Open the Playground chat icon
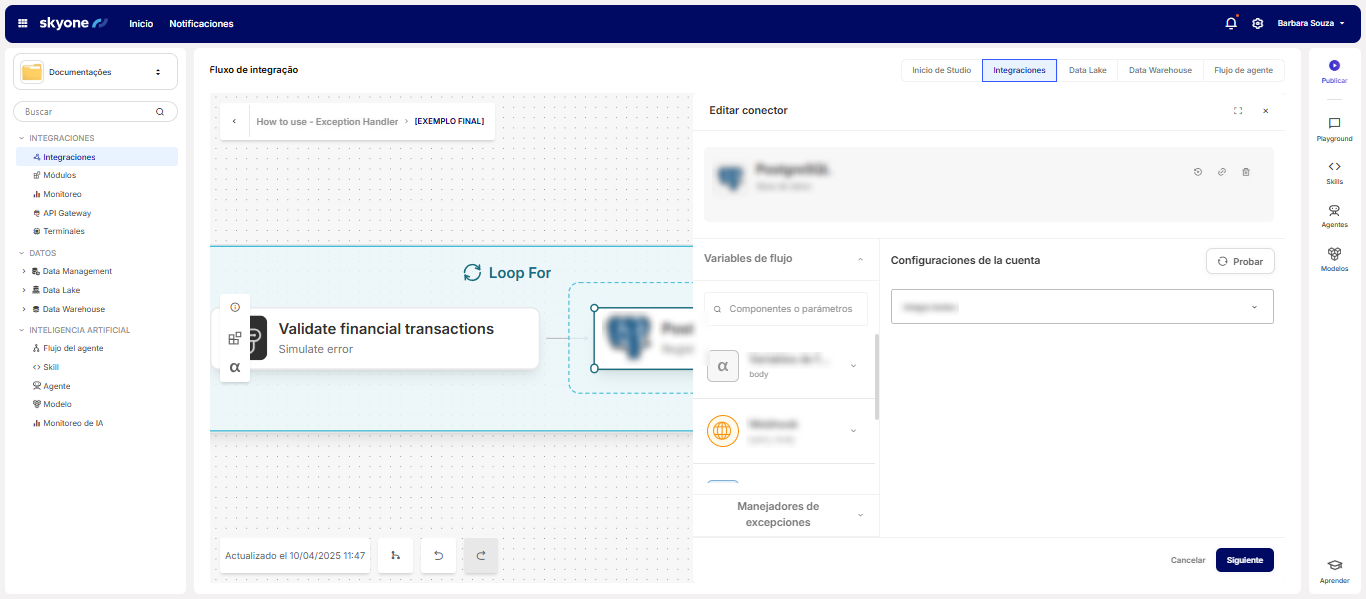This screenshot has height=599, width=1366. (x=1334, y=124)
